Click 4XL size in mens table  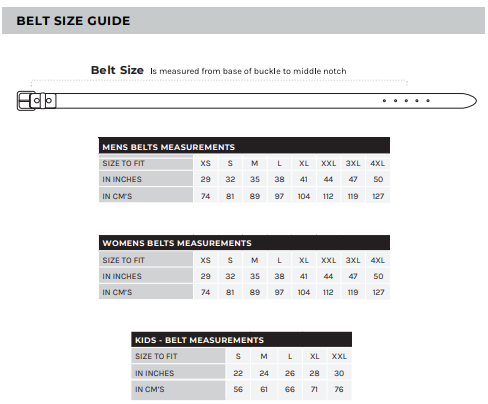[x=378, y=163]
